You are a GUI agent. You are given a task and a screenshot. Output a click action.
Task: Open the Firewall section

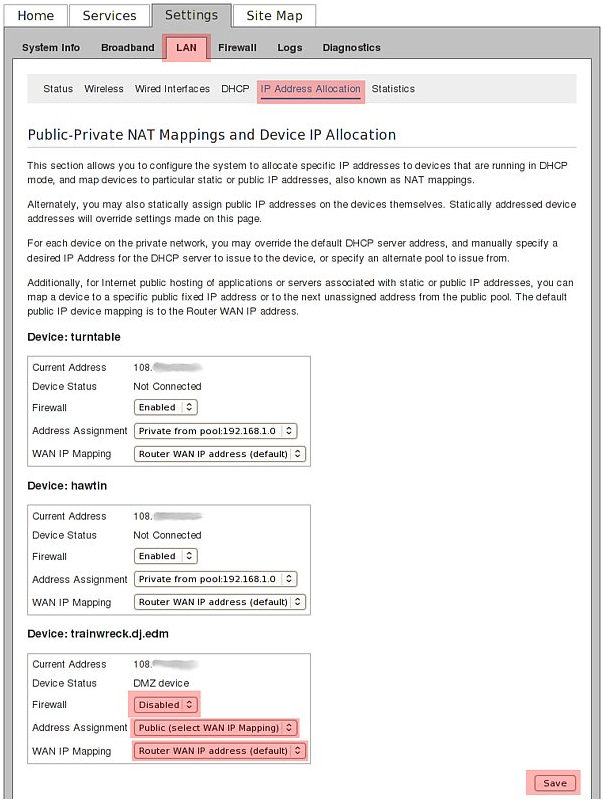[238, 48]
